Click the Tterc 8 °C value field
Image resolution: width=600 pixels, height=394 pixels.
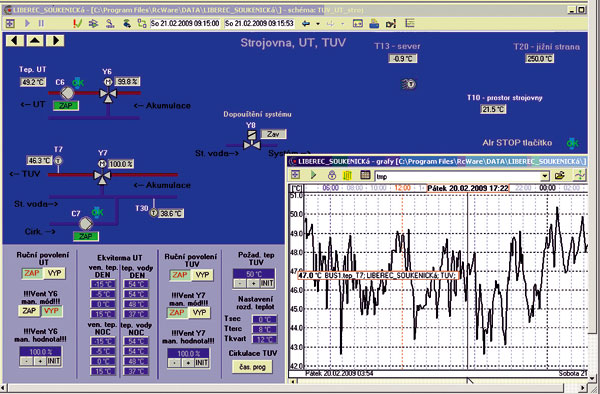(264, 329)
